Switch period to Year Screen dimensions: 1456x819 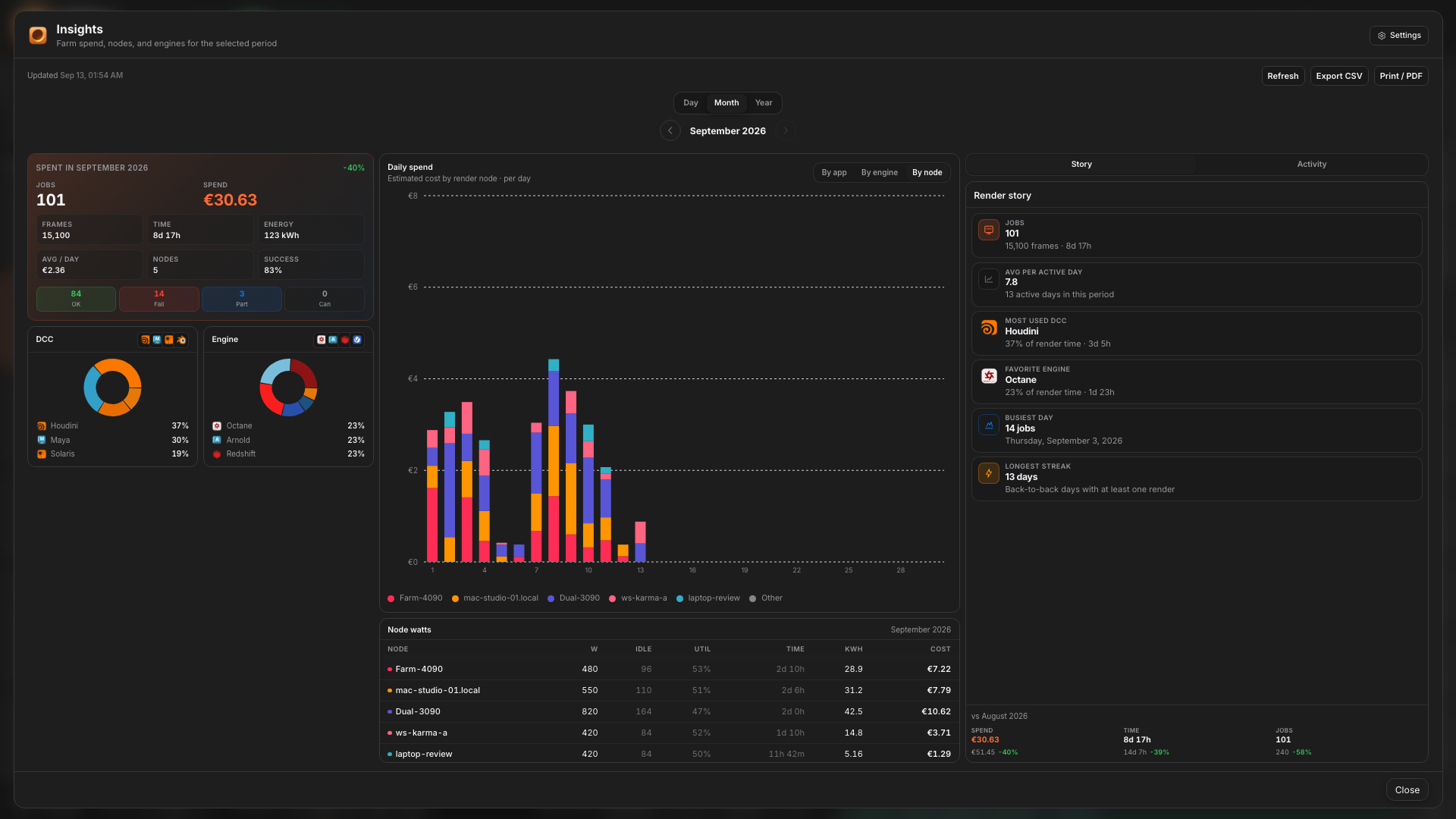(764, 103)
